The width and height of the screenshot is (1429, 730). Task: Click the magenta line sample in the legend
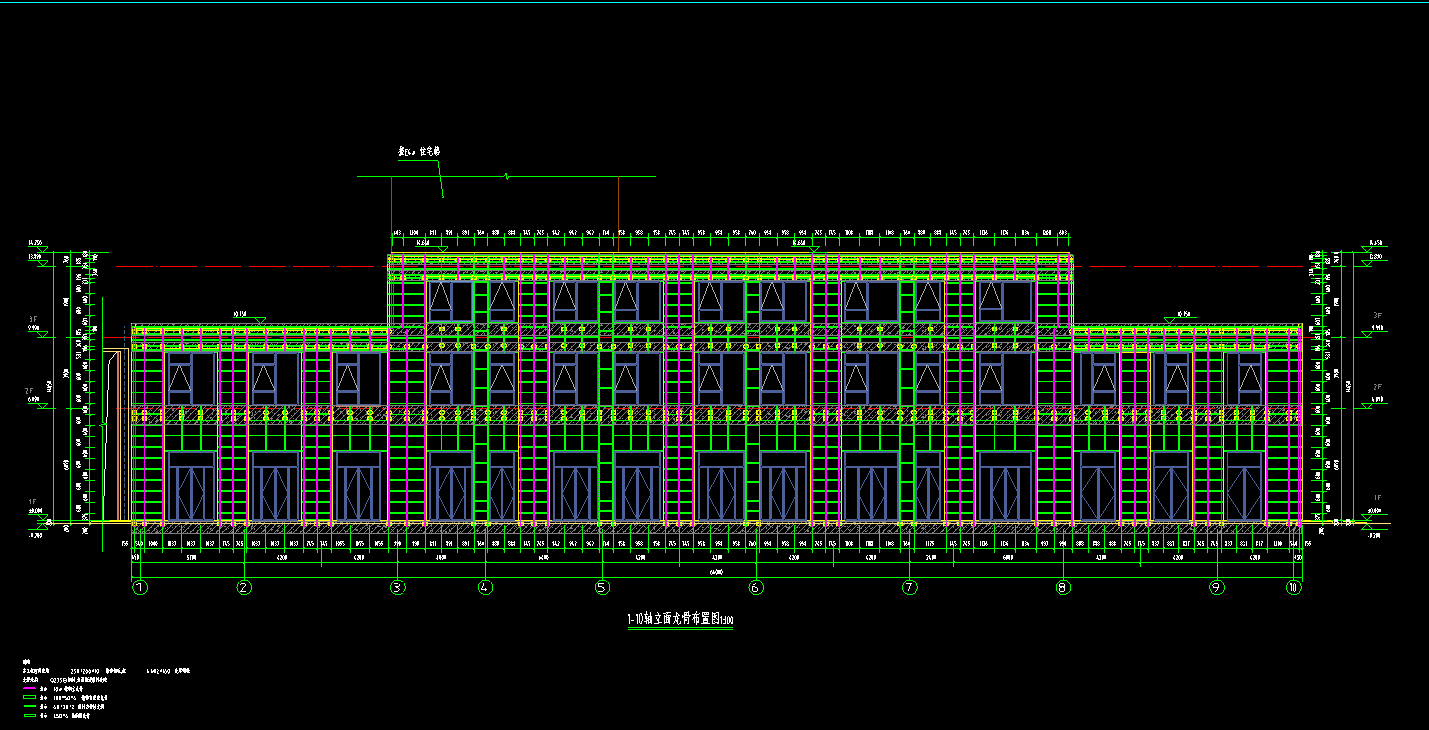pyautogui.click(x=30, y=688)
